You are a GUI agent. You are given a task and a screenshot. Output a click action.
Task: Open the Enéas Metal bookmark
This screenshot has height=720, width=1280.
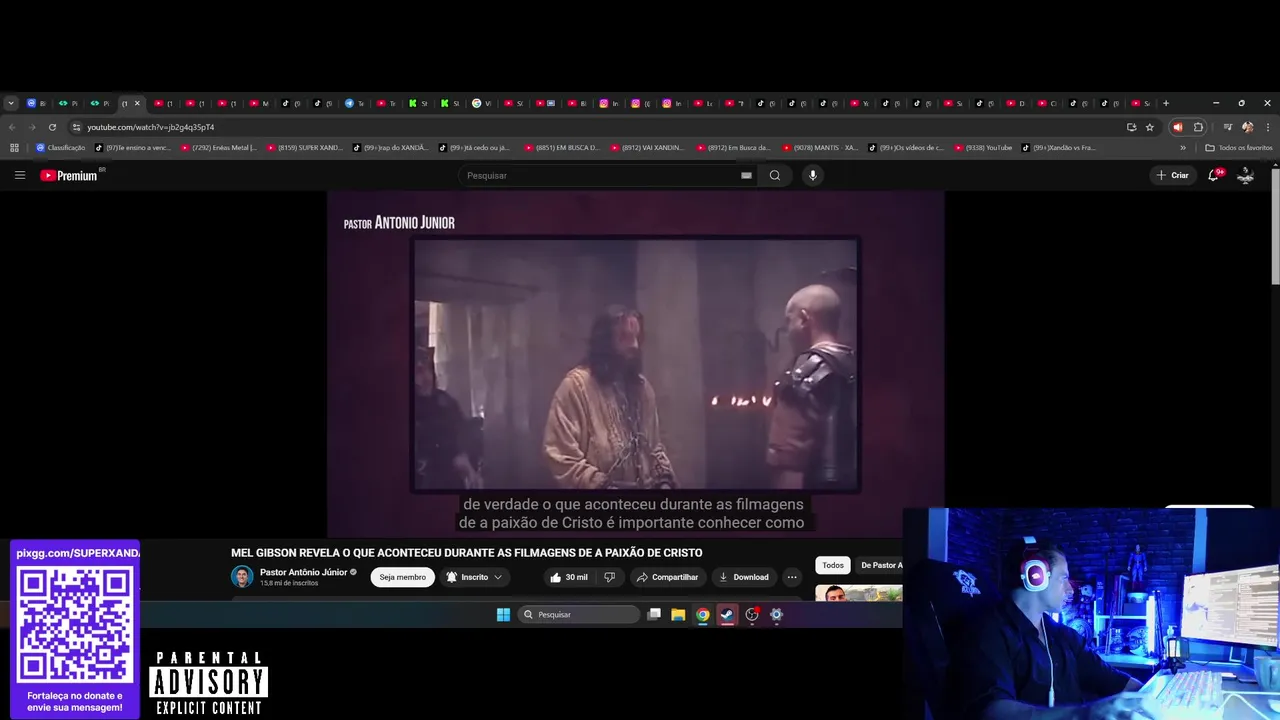click(219, 147)
